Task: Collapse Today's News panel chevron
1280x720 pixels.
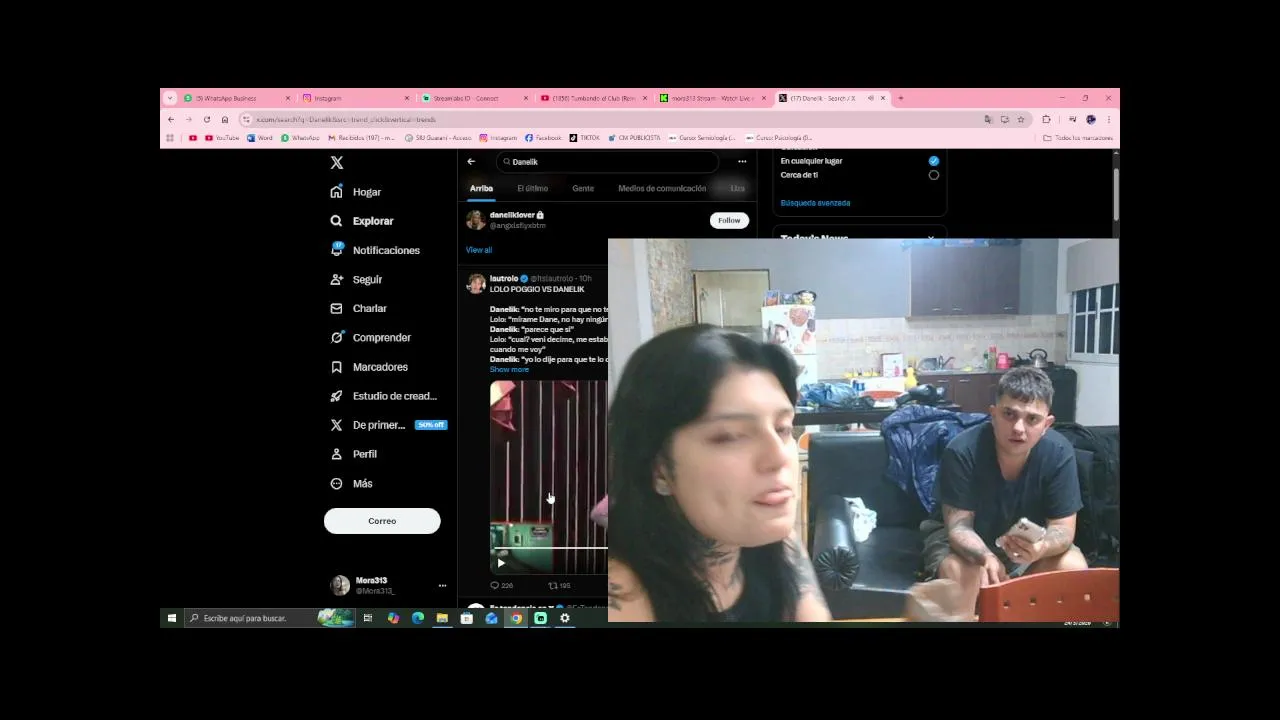Action: [x=931, y=239]
